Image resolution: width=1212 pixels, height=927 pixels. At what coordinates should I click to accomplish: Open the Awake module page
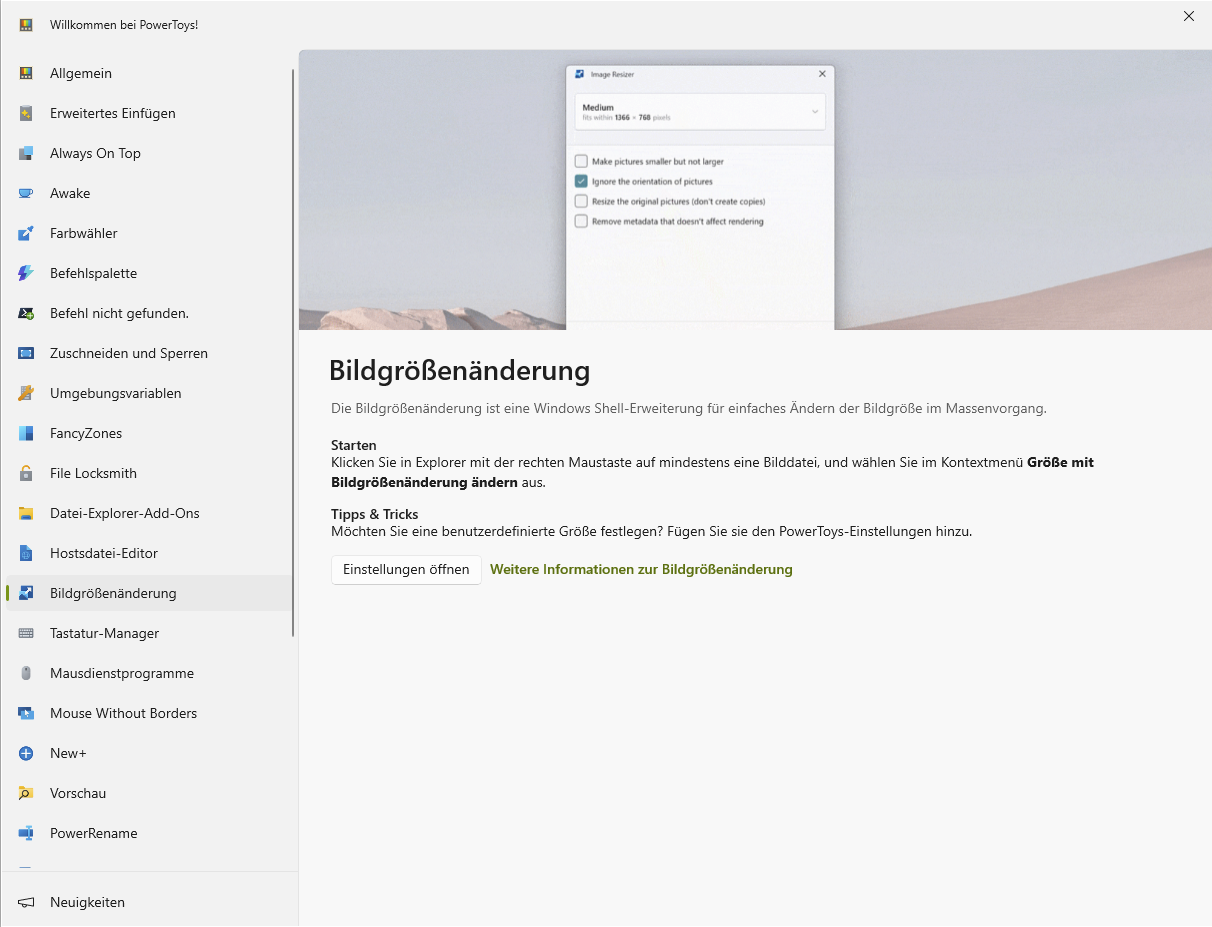pos(149,193)
